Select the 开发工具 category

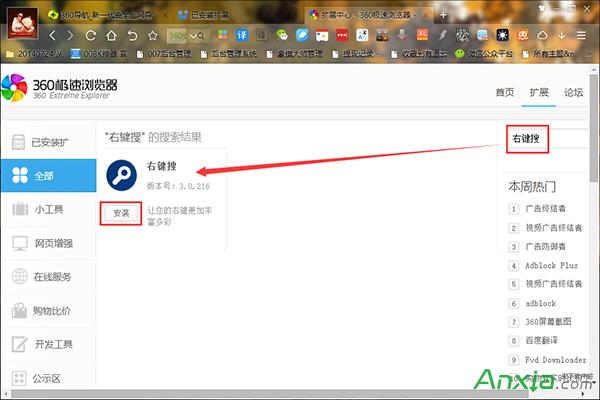pos(49,344)
